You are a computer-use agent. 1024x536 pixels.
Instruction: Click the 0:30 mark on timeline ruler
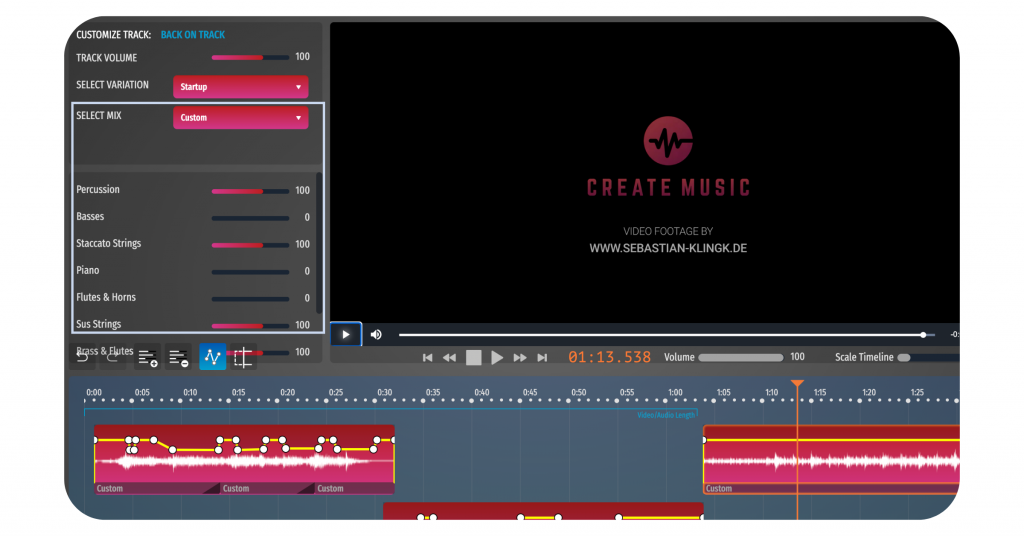point(385,392)
